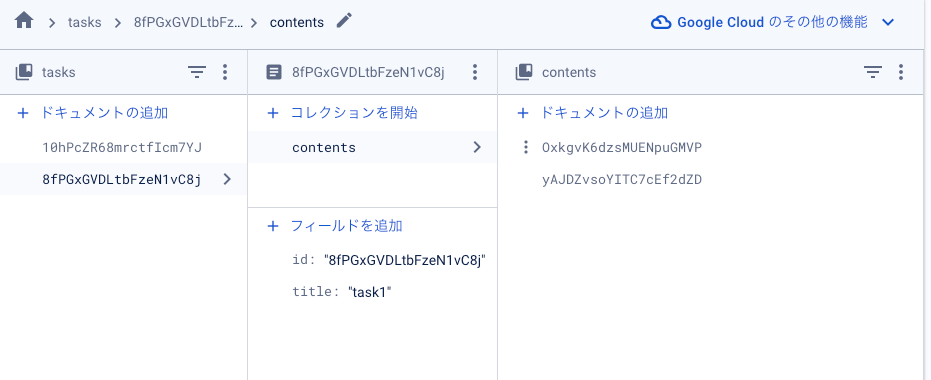Click chevron next to 8fPGxGVDLtbFzeN1vC8j row
Viewport: 931px width, 380px height.
click(x=227, y=179)
